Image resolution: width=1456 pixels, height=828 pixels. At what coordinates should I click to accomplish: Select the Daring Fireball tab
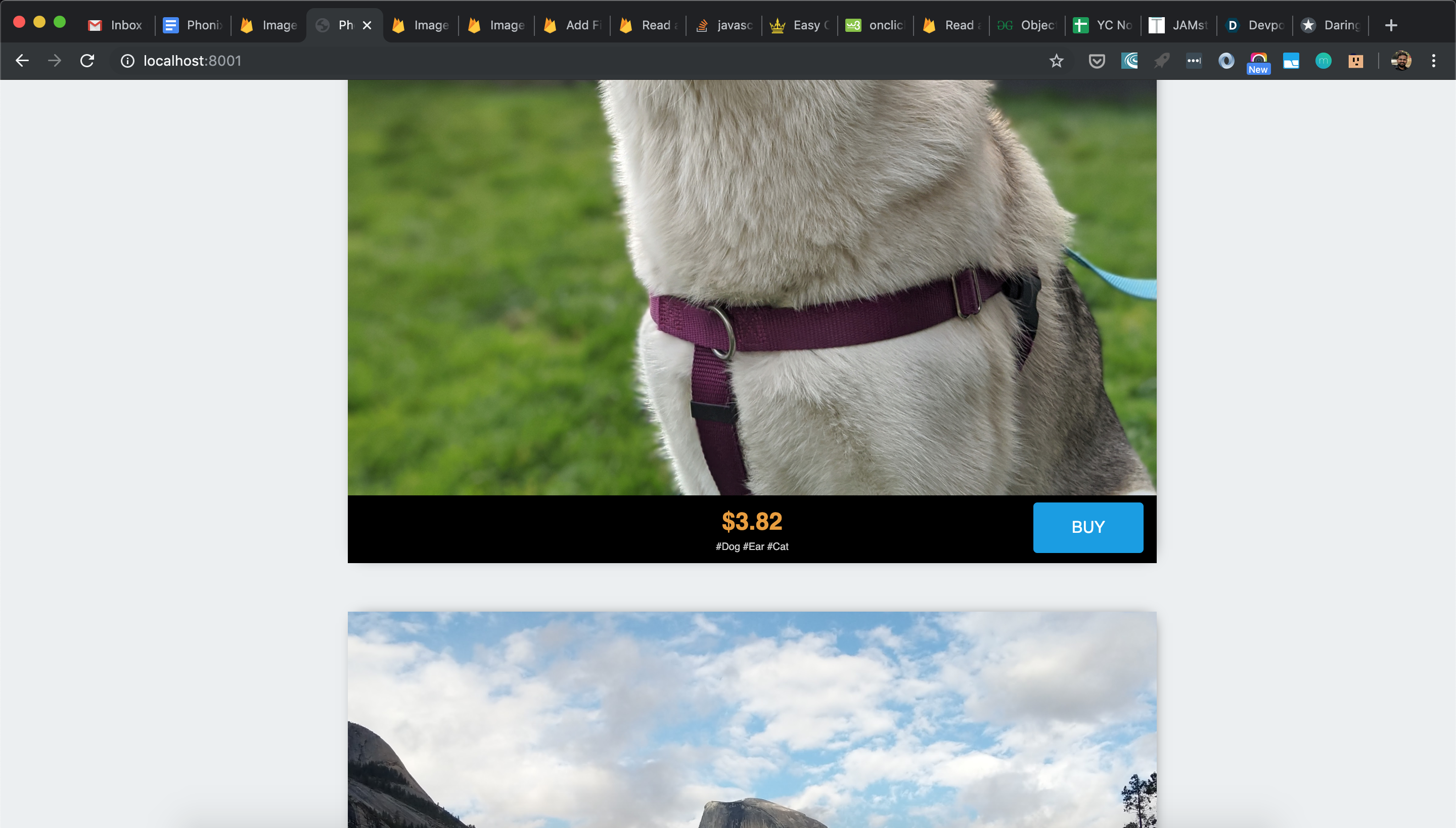(1331, 25)
